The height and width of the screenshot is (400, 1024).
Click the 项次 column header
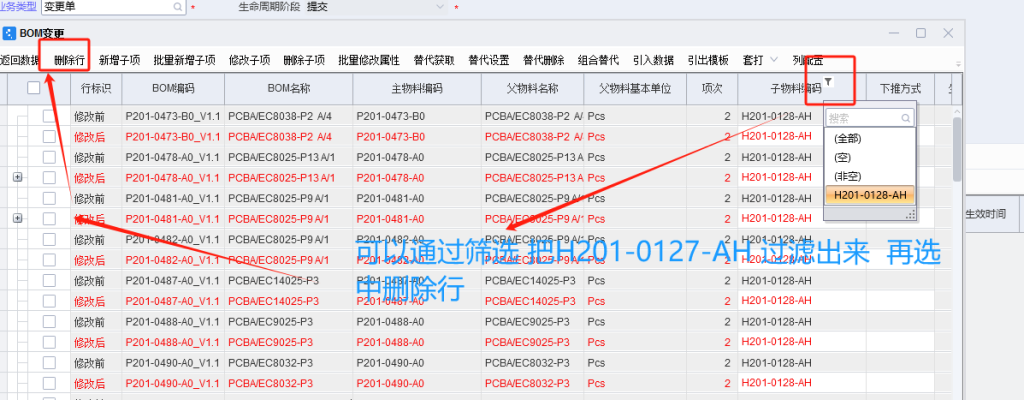pos(712,88)
